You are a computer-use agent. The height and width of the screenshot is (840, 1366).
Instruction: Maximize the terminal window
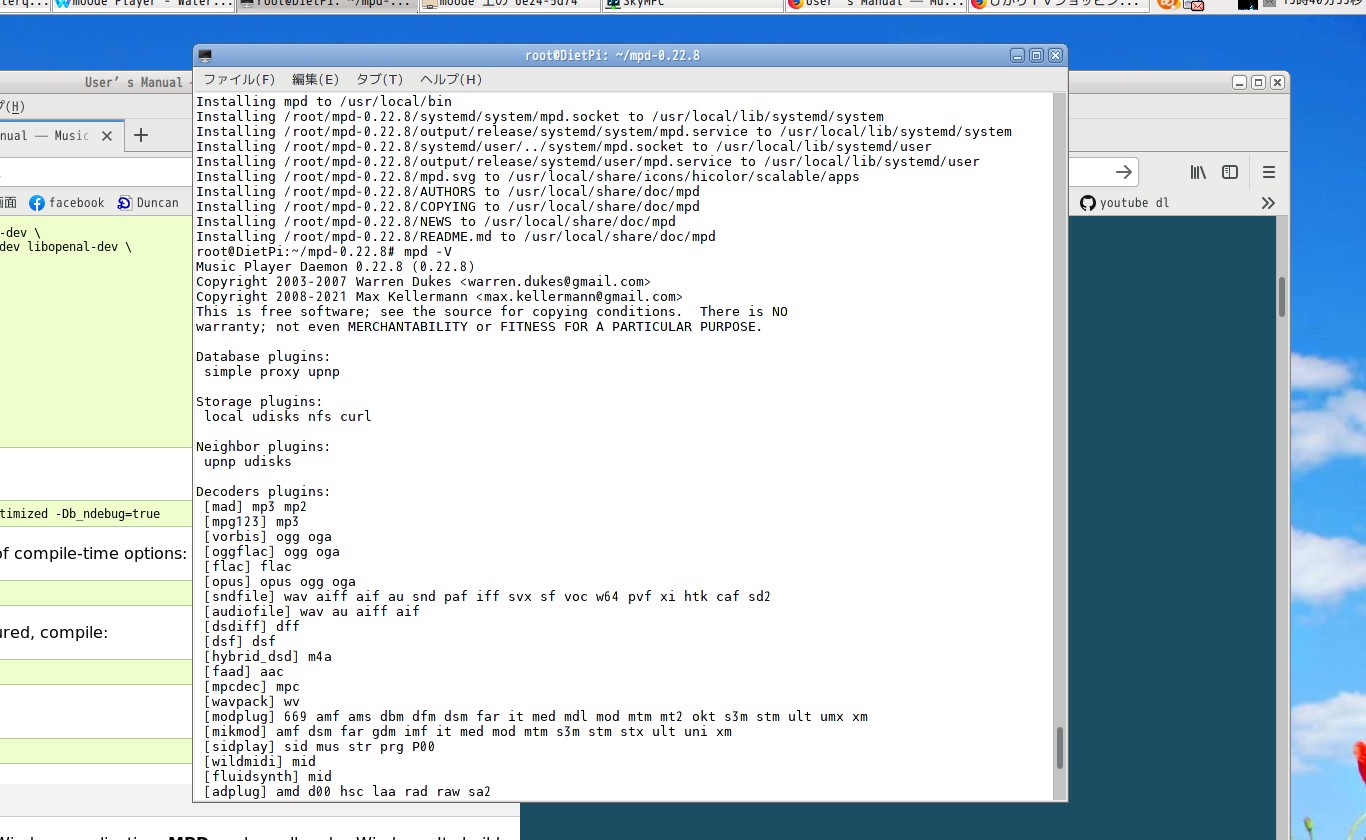click(x=1036, y=56)
